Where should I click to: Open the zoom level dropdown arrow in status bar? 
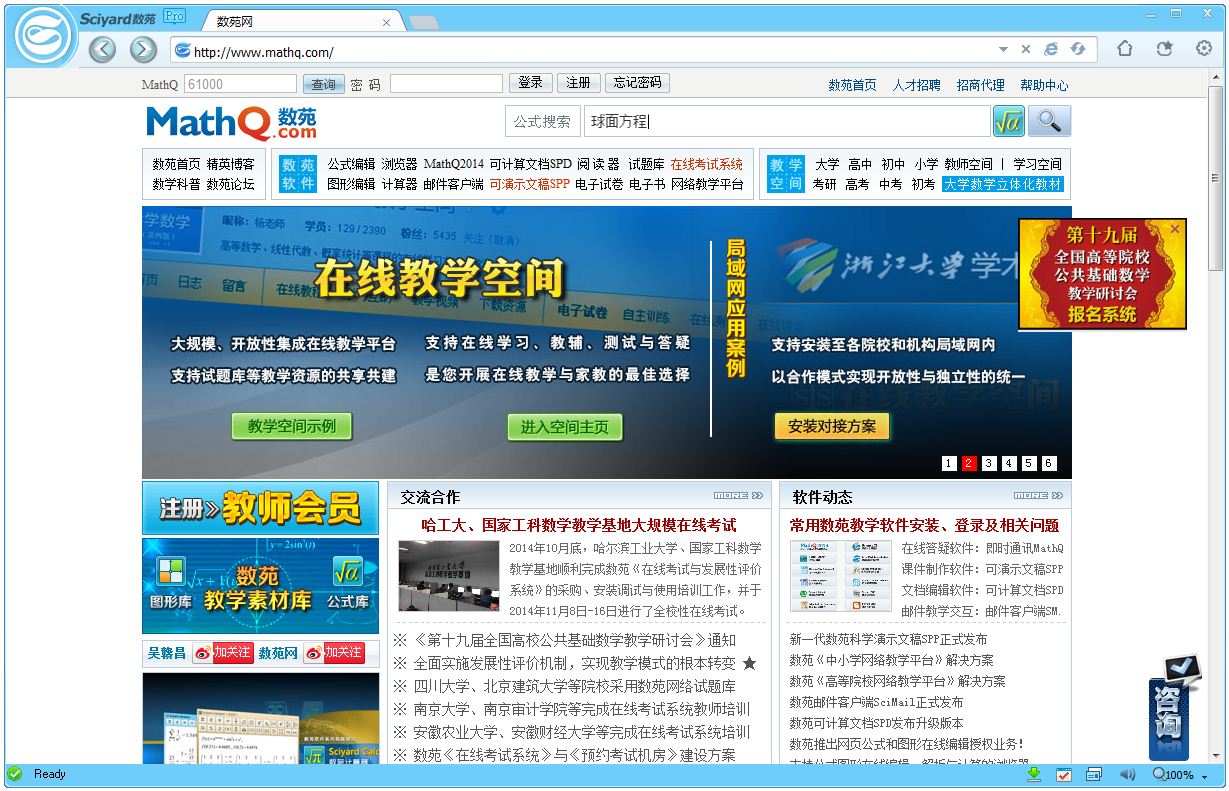coord(1204,776)
